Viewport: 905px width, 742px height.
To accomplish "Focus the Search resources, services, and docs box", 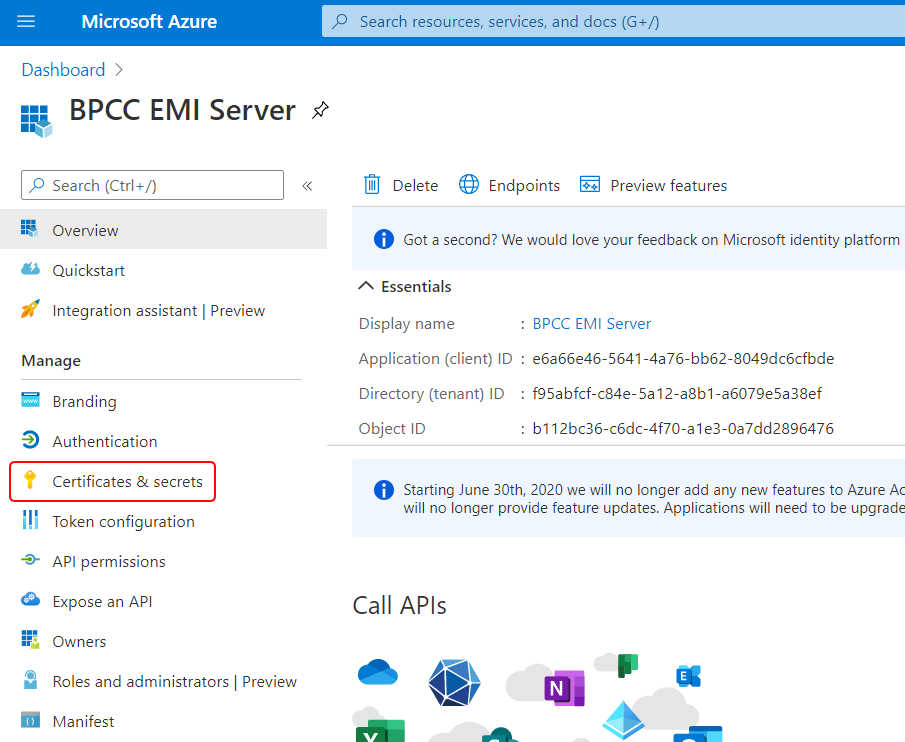I will click(613, 22).
